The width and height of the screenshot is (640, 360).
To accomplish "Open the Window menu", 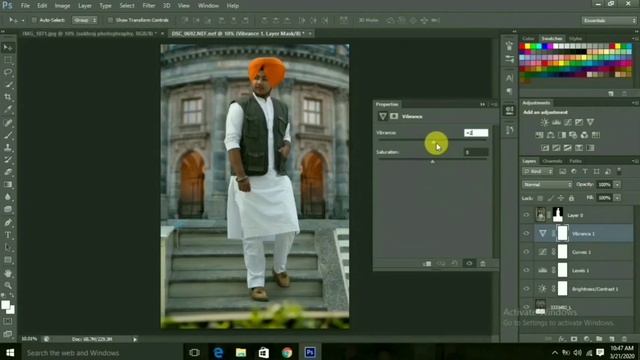I will click(208, 6).
